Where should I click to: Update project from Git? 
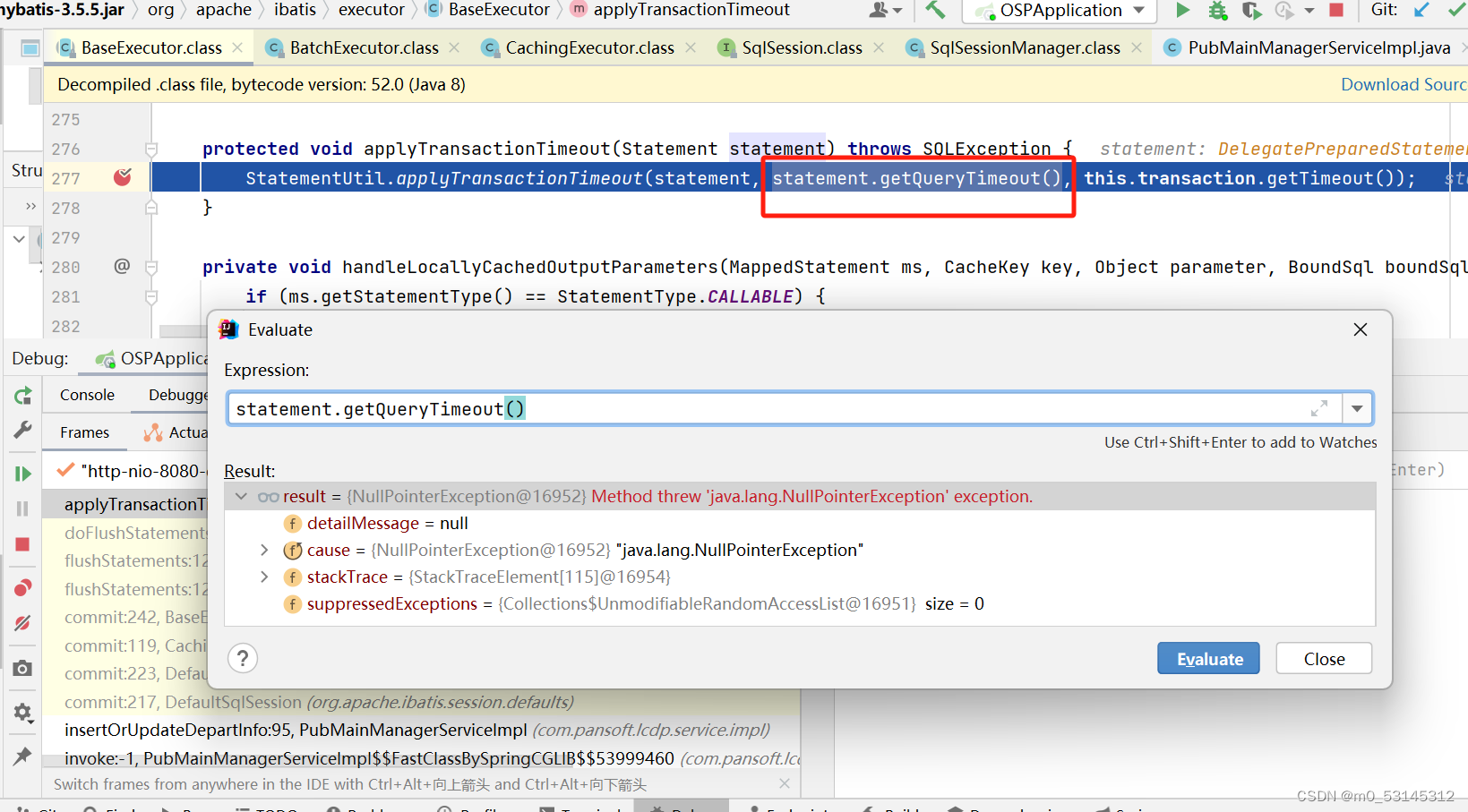click(x=1421, y=11)
